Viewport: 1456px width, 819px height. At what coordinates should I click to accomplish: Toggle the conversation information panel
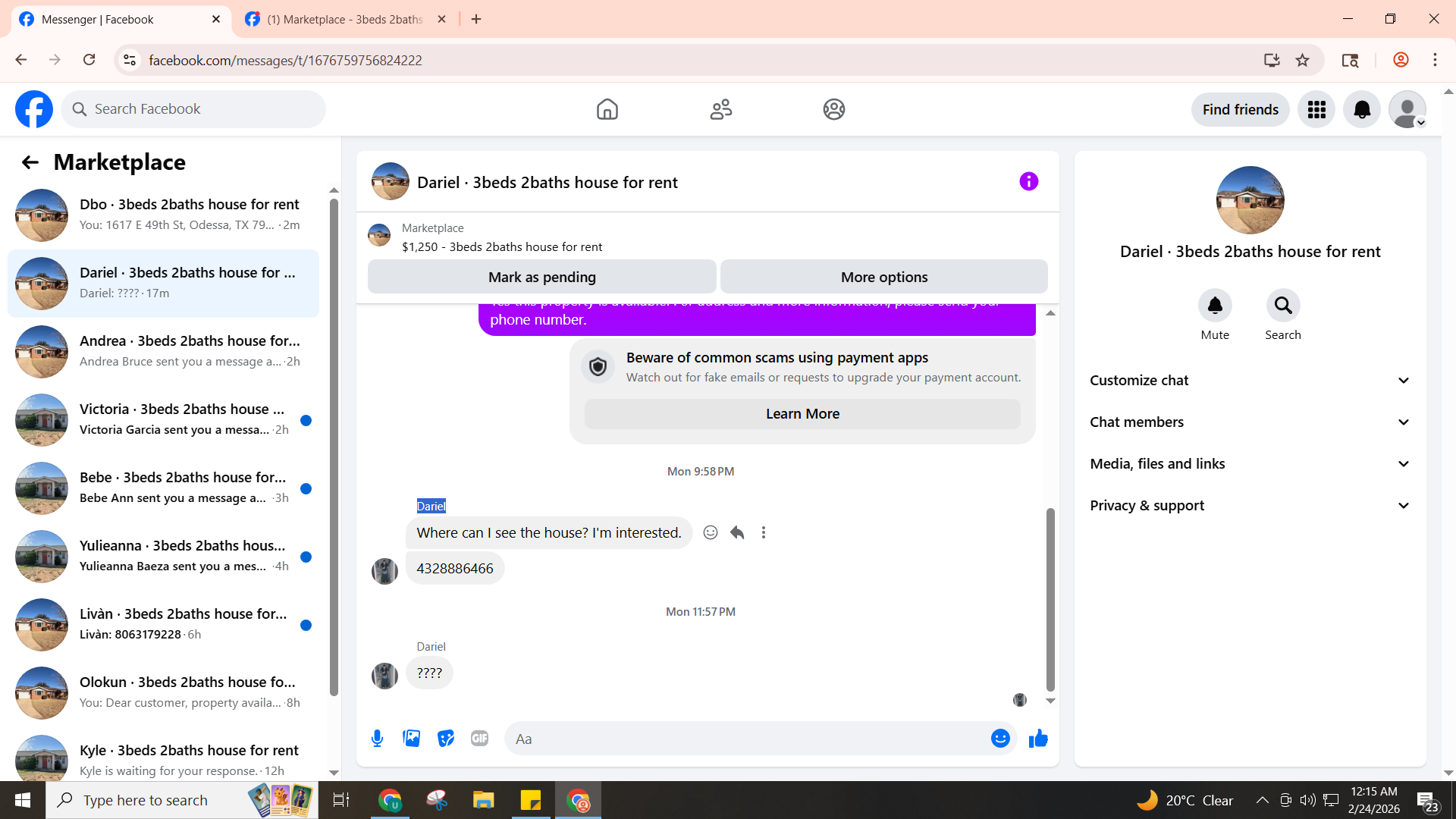point(1028,182)
